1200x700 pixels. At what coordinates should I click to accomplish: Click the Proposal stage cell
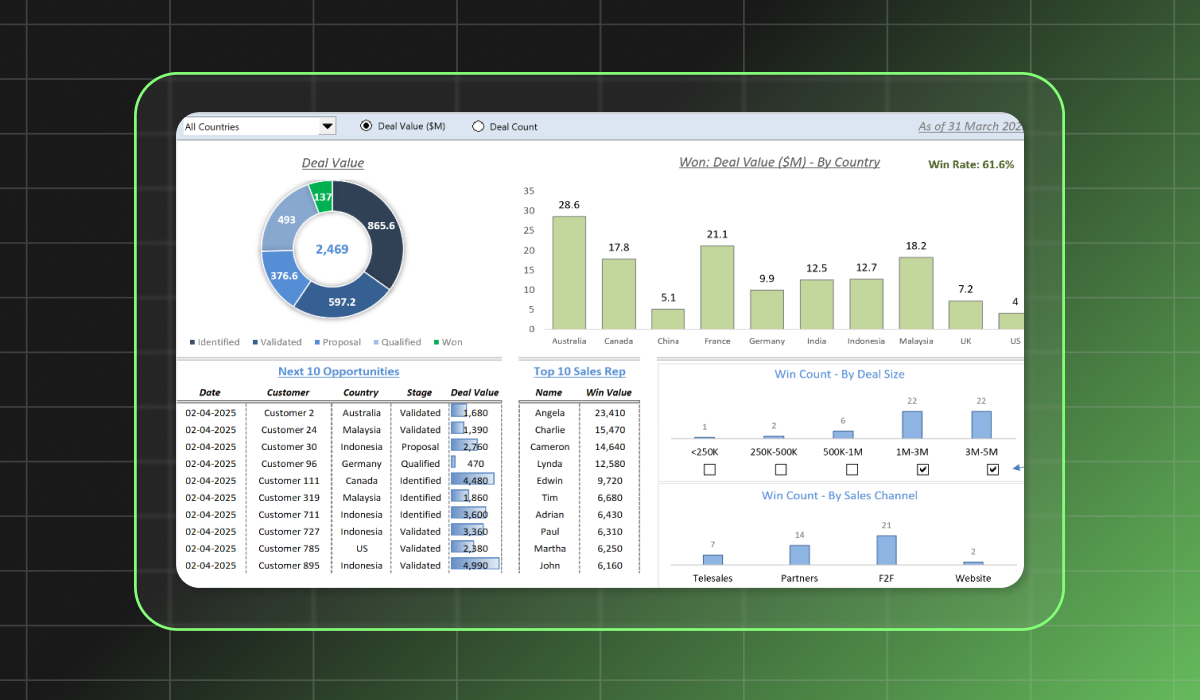(x=420, y=447)
